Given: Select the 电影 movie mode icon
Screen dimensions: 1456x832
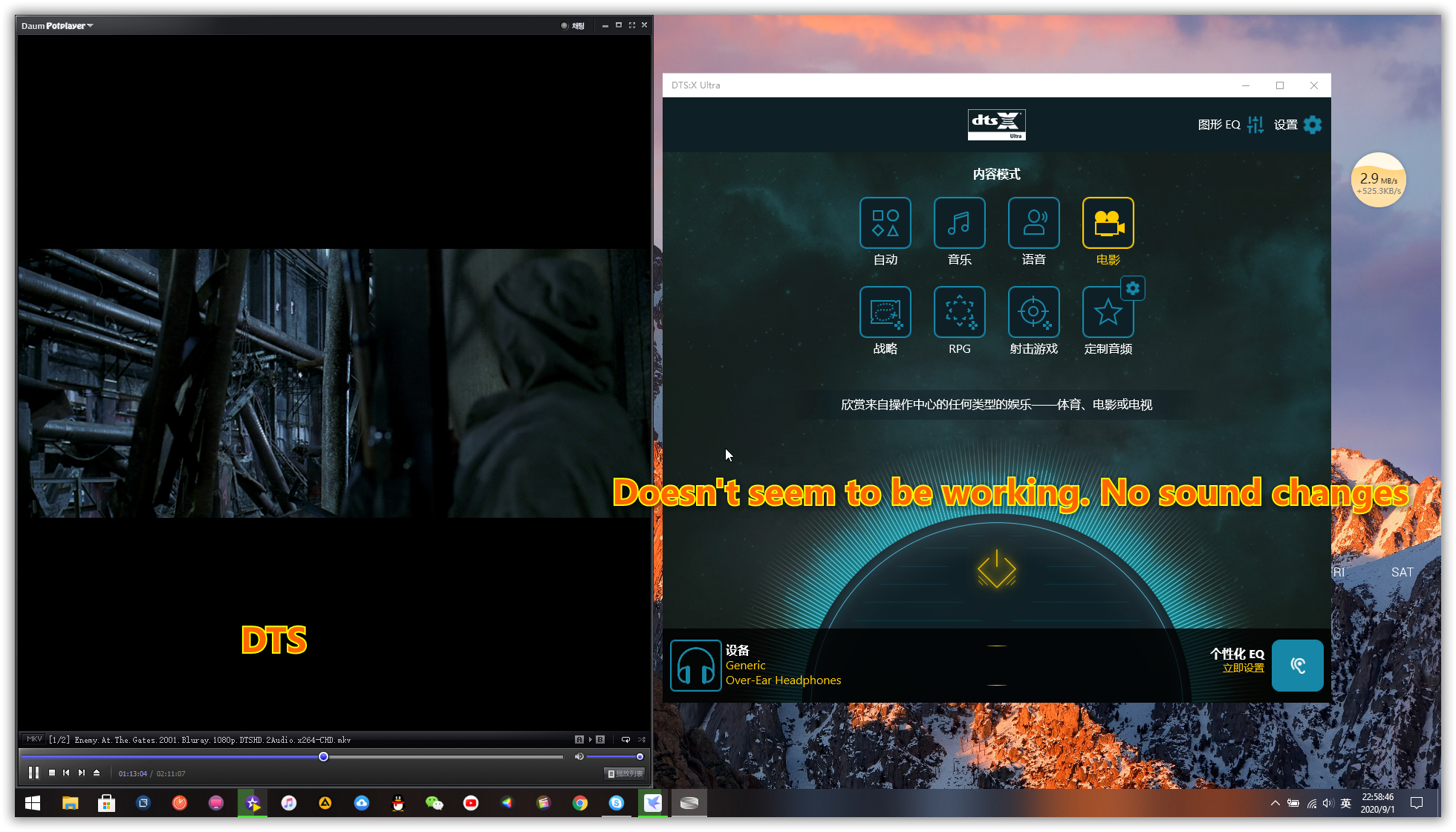Looking at the screenshot, I should [1108, 223].
